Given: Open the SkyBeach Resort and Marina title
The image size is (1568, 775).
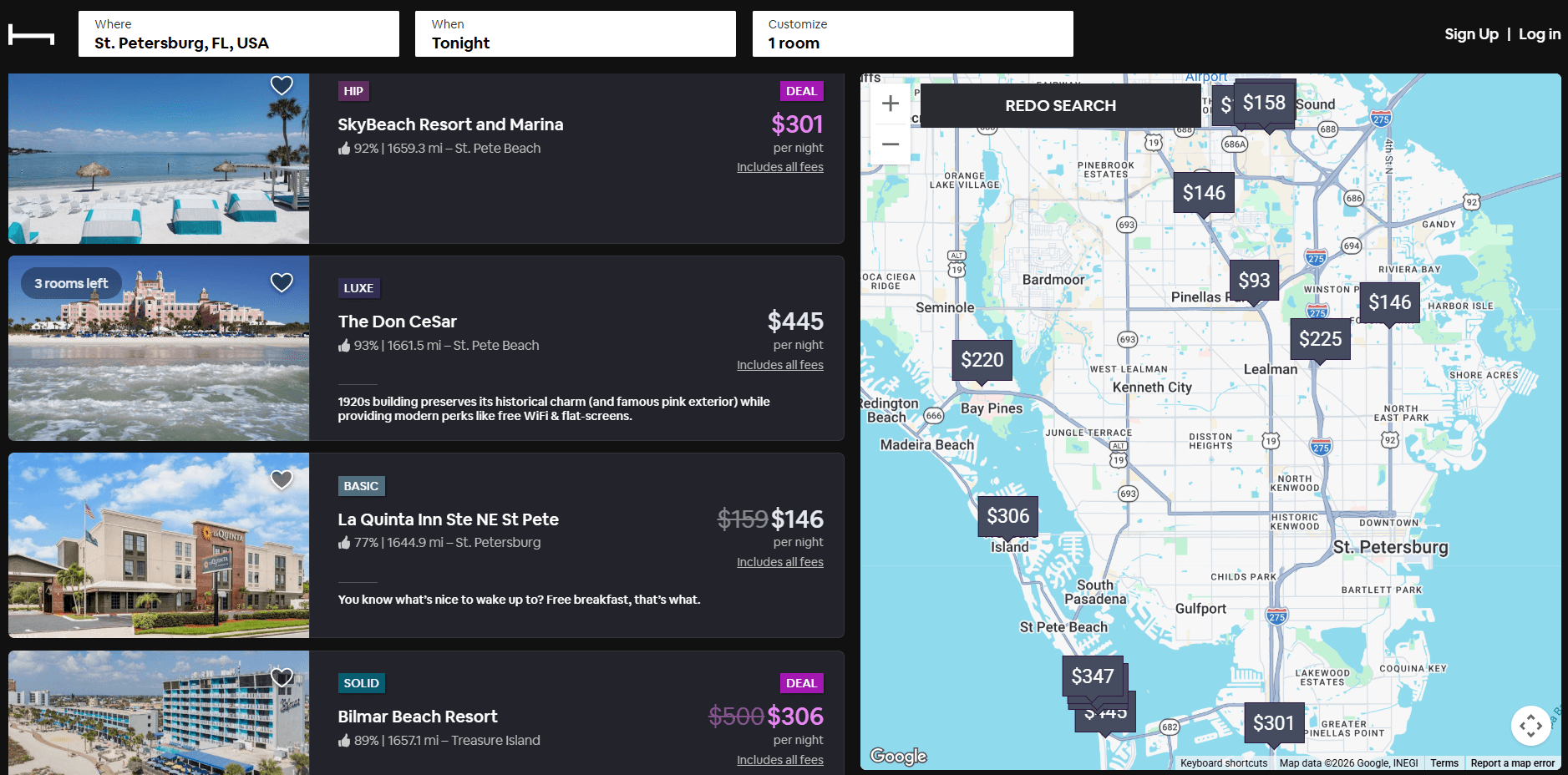Looking at the screenshot, I should tap(450, 124).
